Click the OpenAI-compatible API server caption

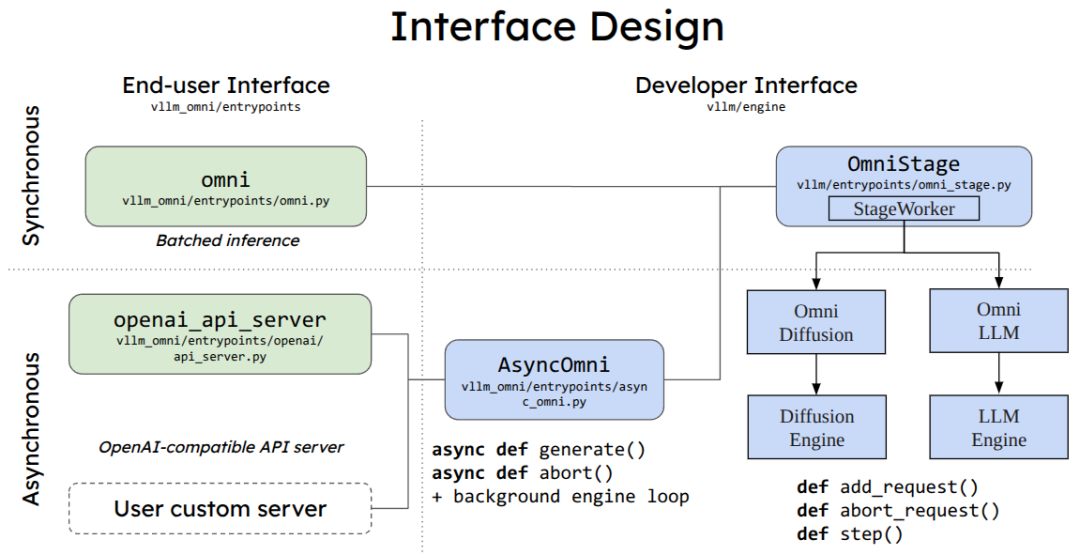click(x=221, y=448)
